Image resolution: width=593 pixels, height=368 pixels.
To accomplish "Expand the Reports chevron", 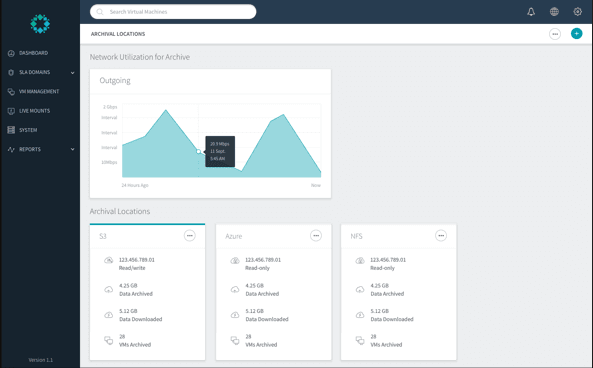I will 72,149.
